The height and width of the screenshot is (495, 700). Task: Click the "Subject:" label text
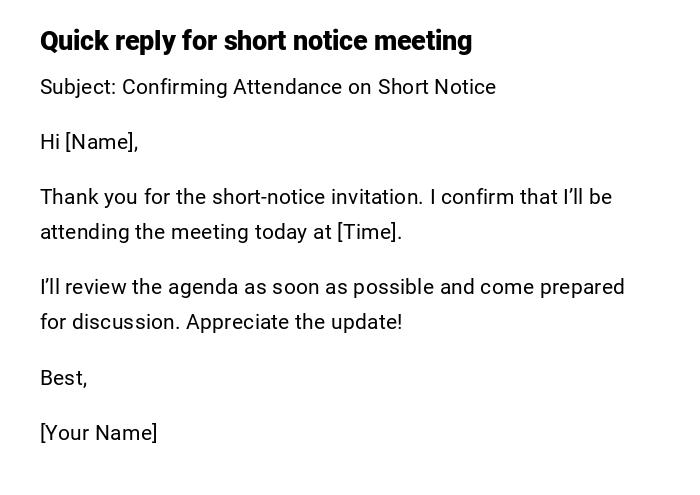point(77,87)
